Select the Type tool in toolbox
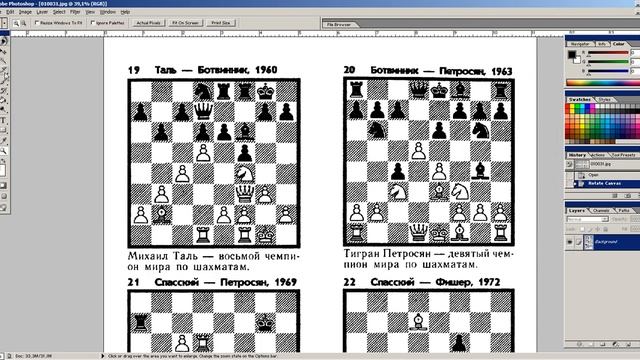This screenshot has height=360, width=640. (x=3, y=120)
